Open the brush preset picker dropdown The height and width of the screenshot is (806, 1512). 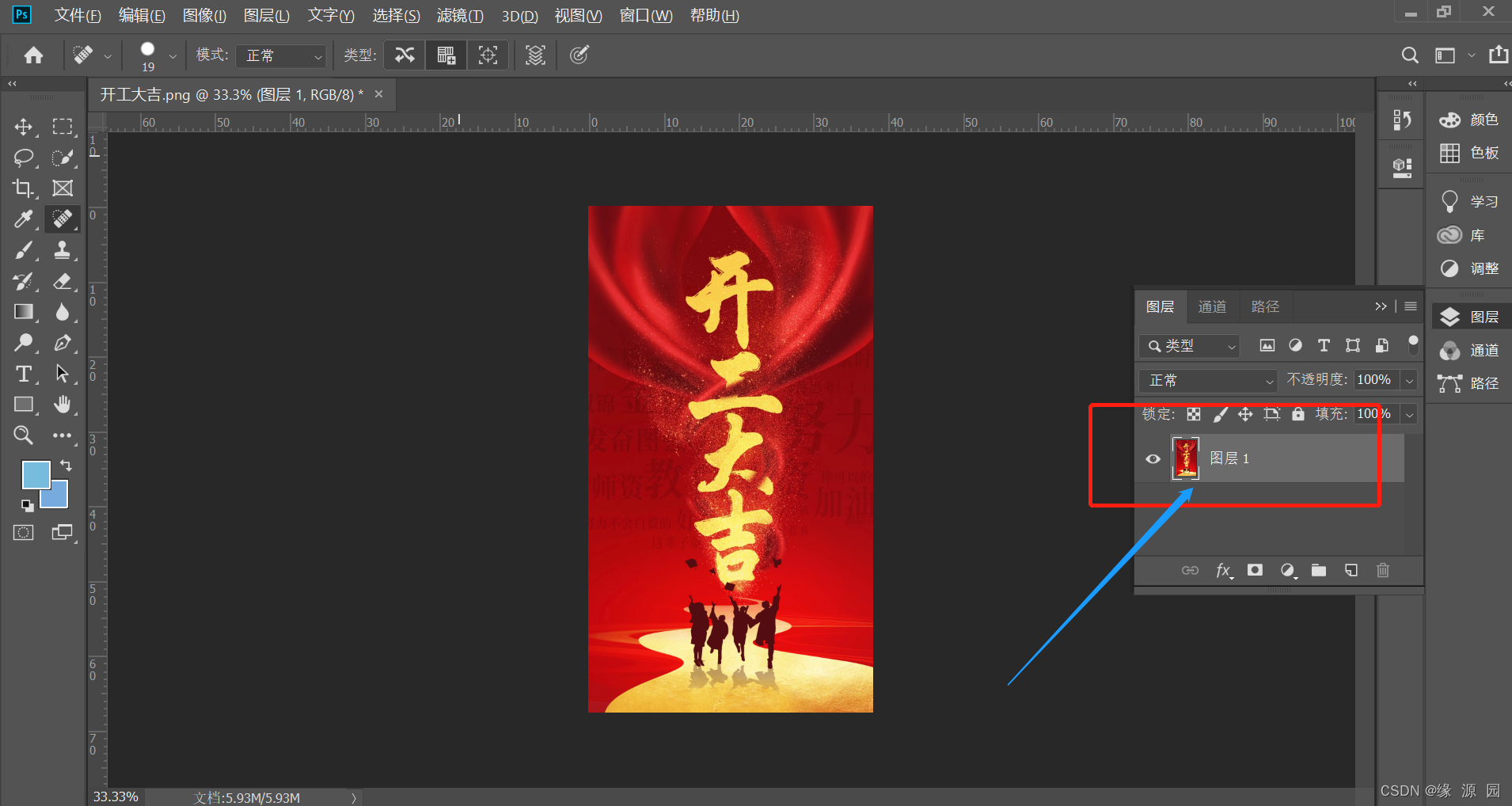coord(173,56)
